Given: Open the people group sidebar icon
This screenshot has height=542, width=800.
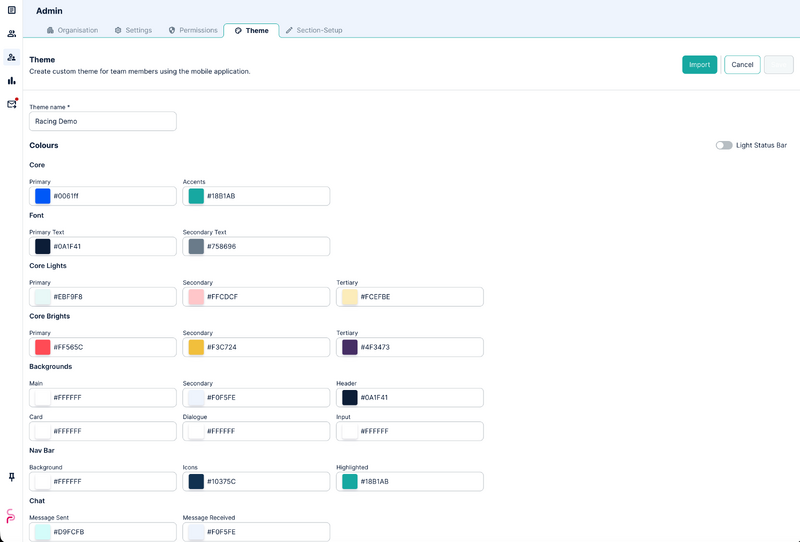Looking at the screenshot, I should (x=12, y=34).
